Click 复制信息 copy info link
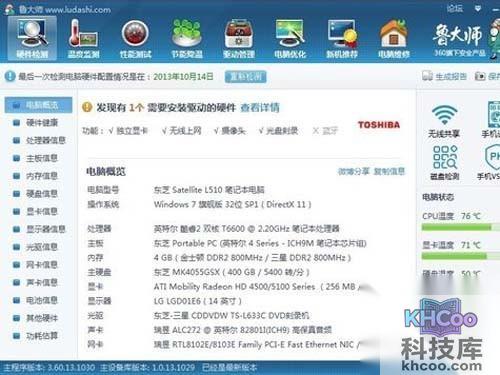The height and width of the screenshot is (375, 500). pos(389,171)
